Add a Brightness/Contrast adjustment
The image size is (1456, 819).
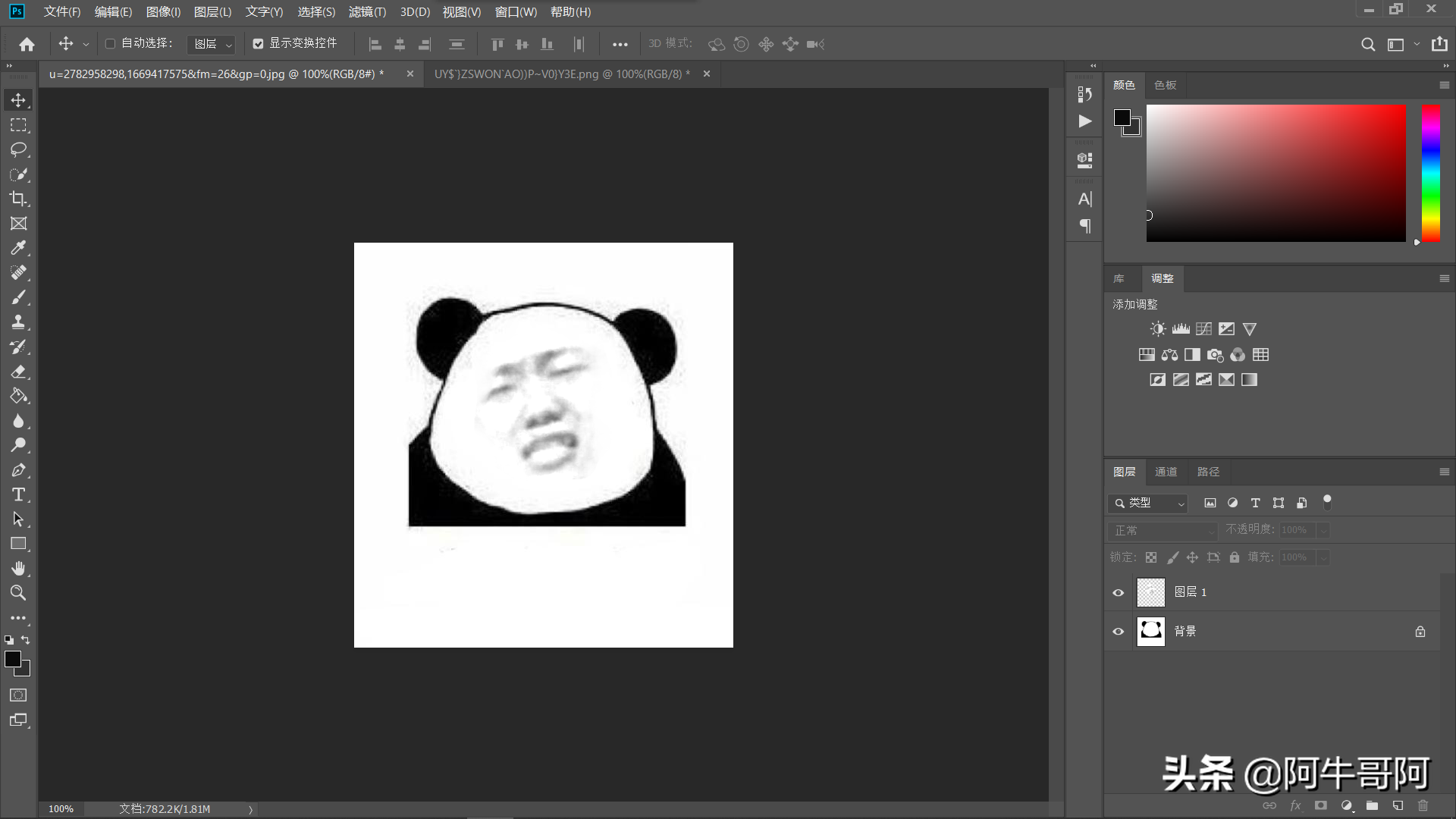point(1157,329)
